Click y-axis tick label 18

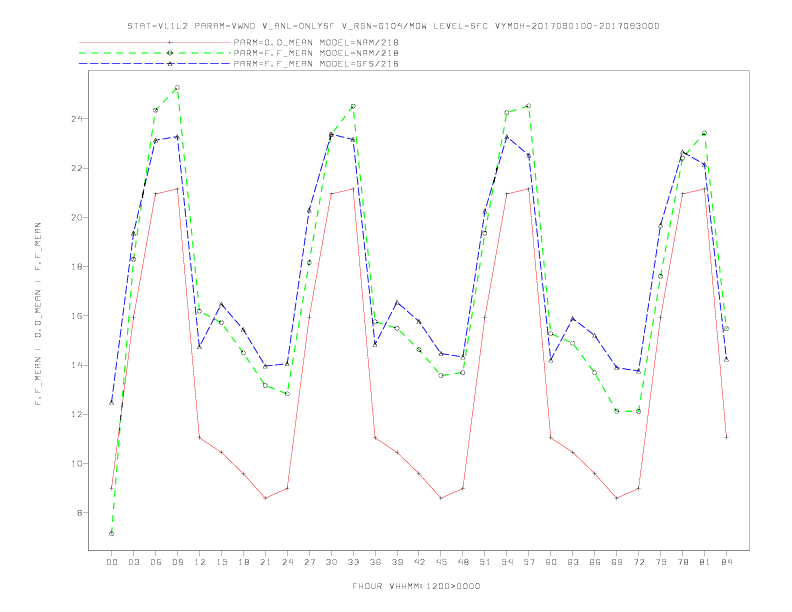click(x=77, y=267)
